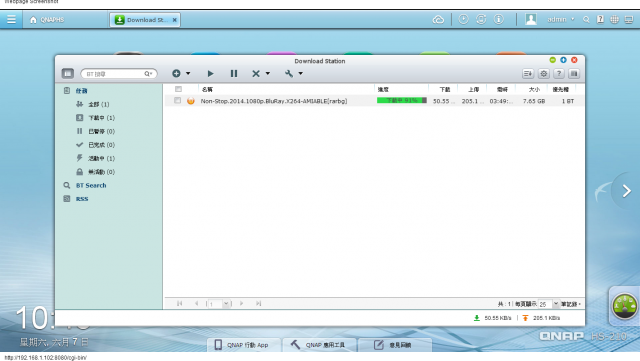
Task: Open the top bar help question icon
Action: pos(600,19)
